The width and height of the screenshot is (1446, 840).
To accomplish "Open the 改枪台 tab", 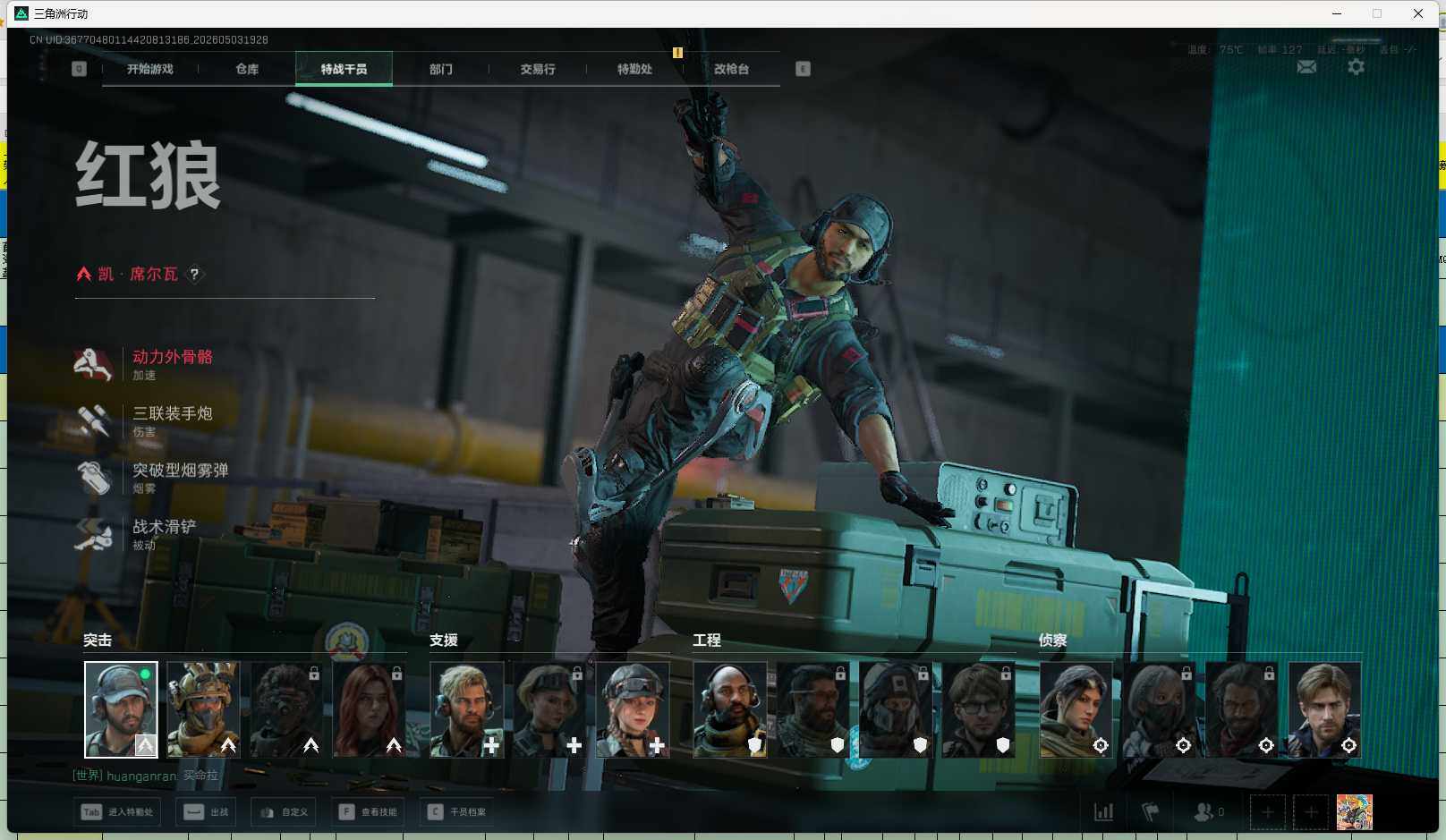I will (731, 69).
